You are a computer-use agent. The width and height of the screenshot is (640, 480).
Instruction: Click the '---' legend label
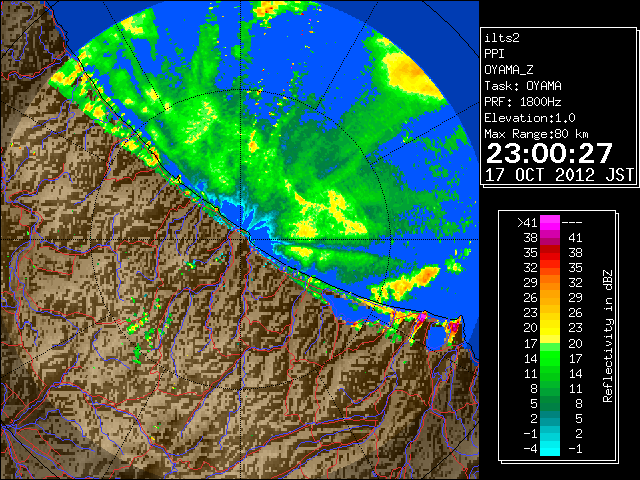(x=572, y=222)
